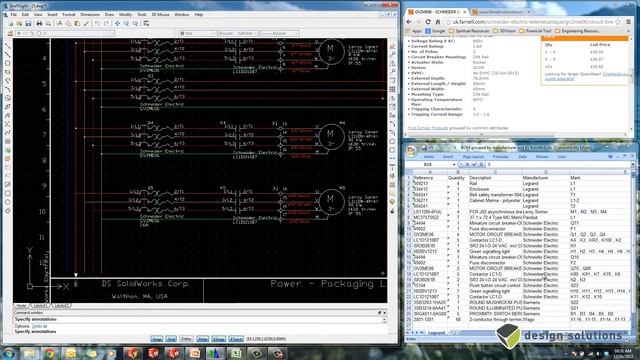Screen dimensions: 640x360
Task: Open Print Preview in DraftSight toolbar
Action: [x=48, y=24]
